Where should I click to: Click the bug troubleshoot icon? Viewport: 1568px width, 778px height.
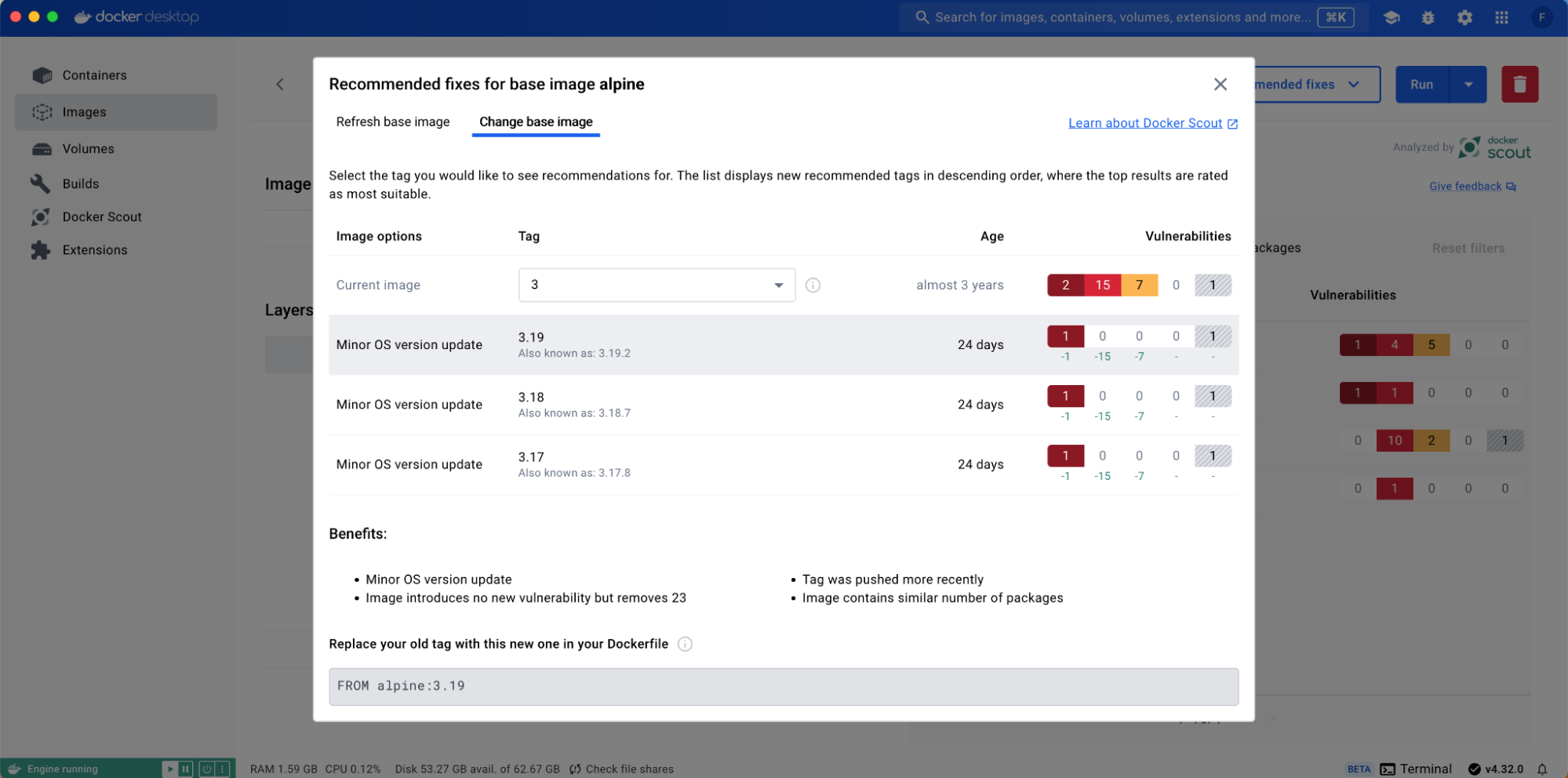pyautogui.click(x=1428, y=17)
